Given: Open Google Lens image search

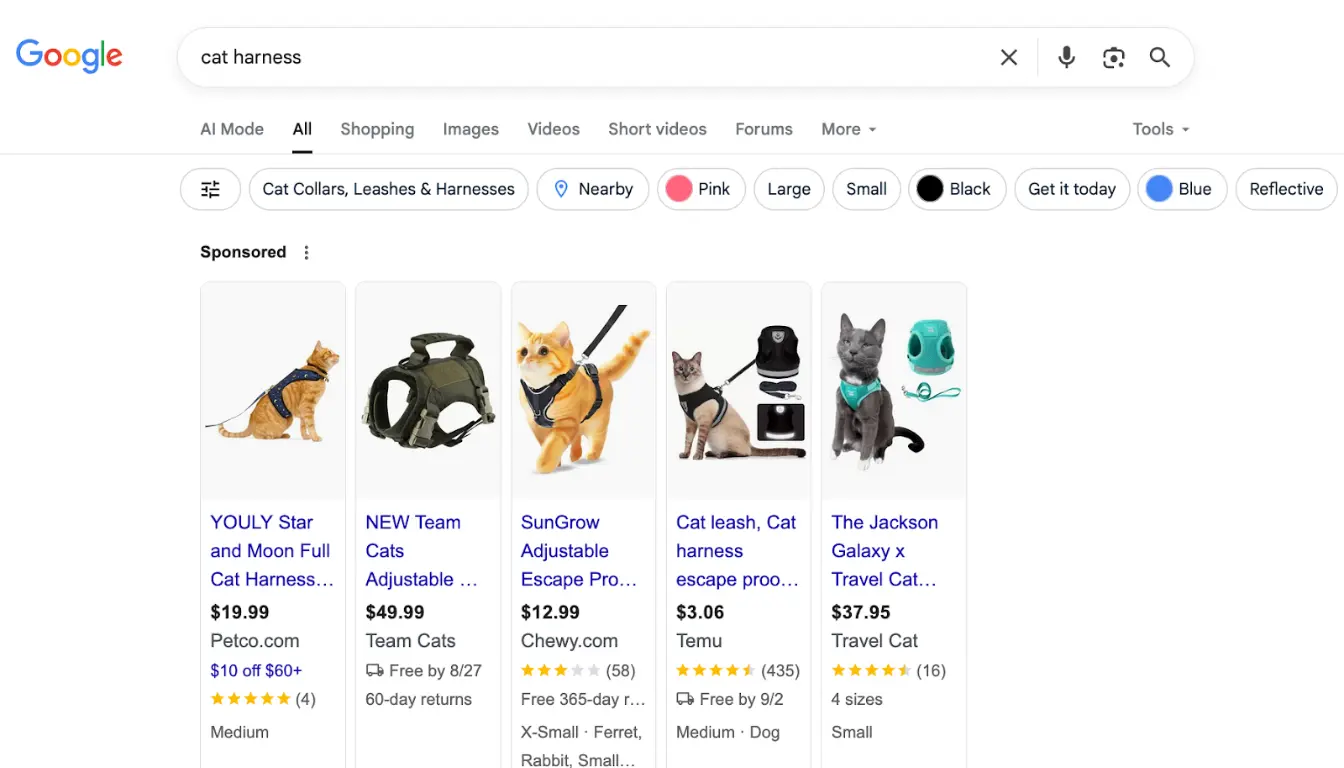Looking at the screenshot, I should pyautogui.click(x=1113, y=57).
